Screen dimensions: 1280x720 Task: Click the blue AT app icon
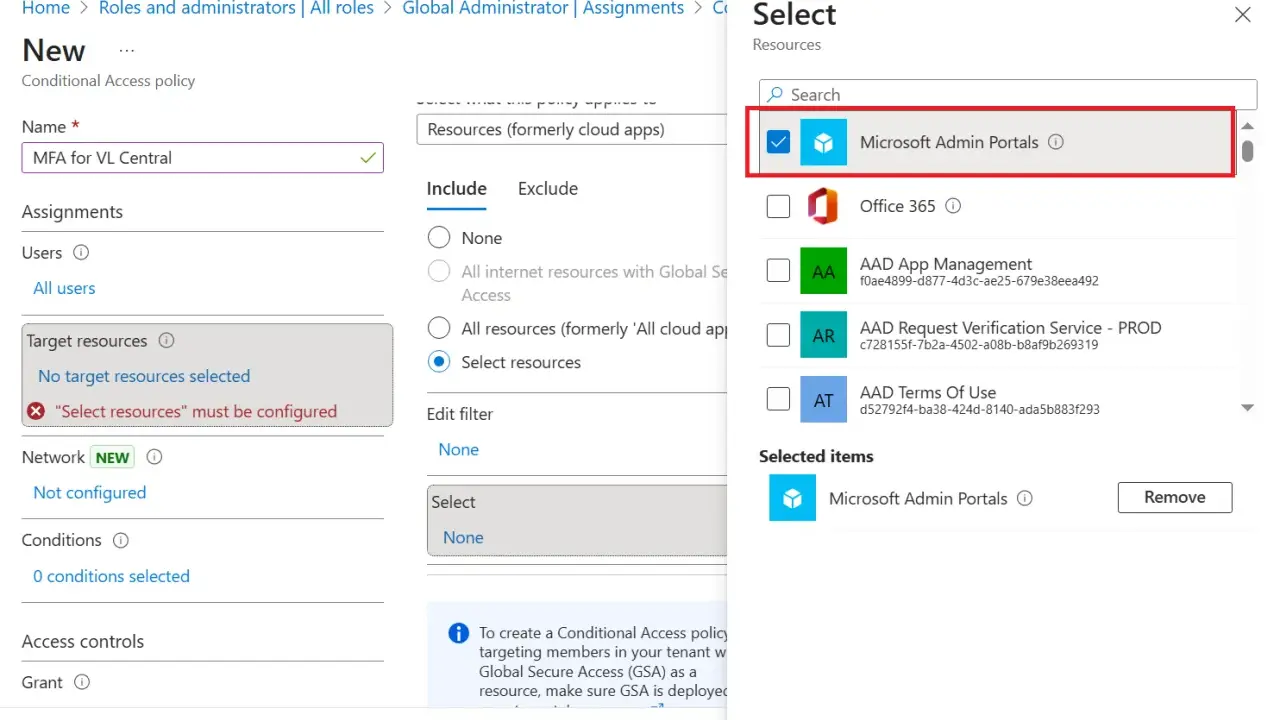pos(823,399)
